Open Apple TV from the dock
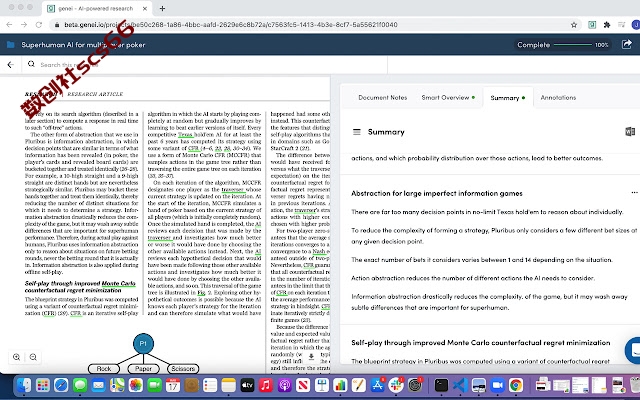 coord(247,385)
